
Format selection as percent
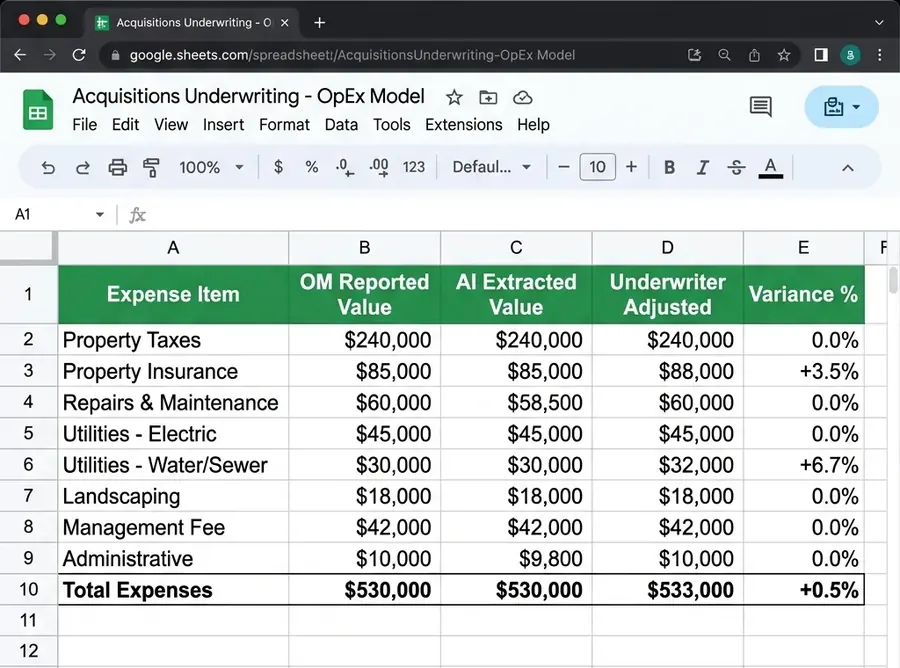click(312, 167)
